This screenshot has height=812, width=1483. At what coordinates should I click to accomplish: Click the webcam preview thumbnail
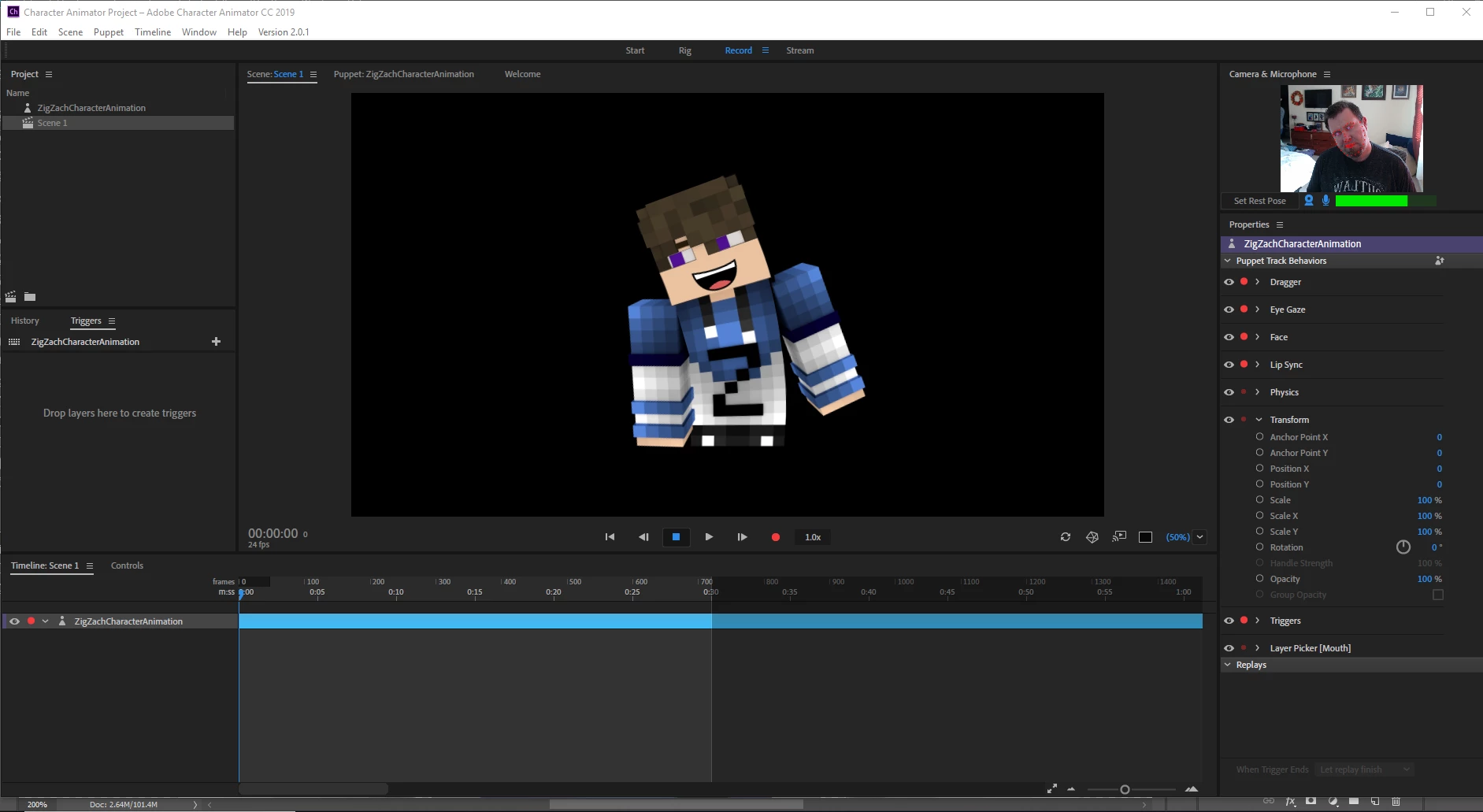click(1351, 139)
